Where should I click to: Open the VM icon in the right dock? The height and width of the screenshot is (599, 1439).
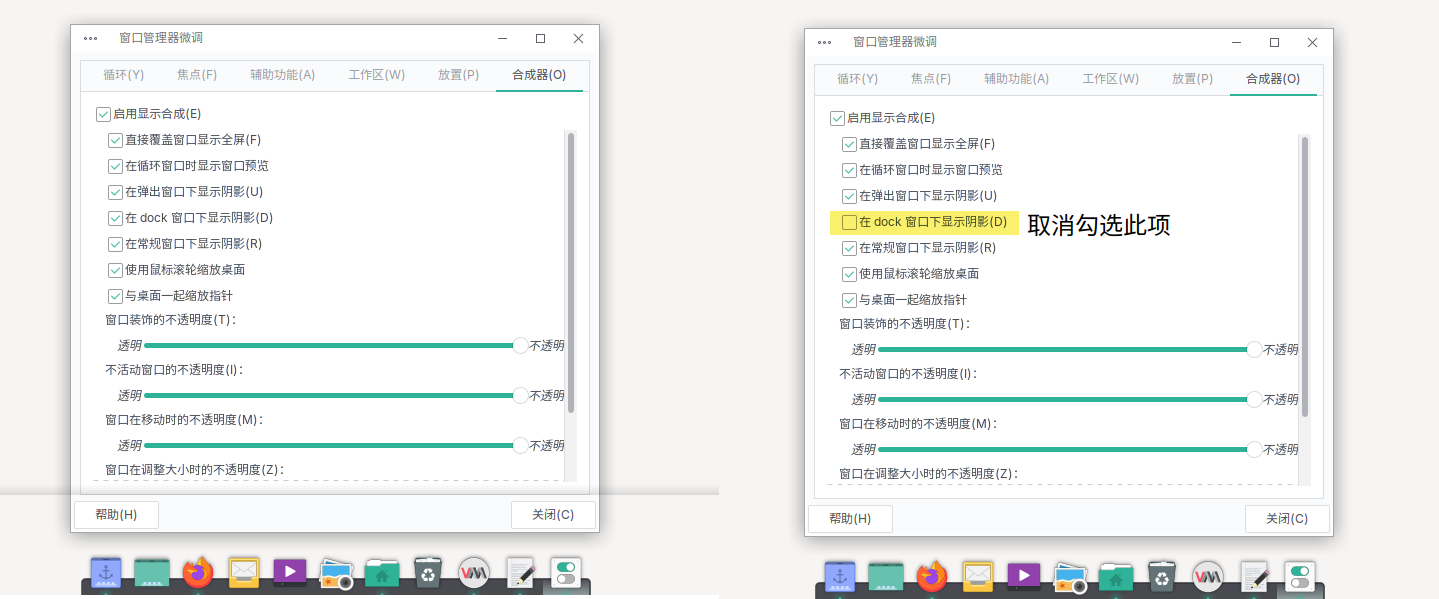1208,576
